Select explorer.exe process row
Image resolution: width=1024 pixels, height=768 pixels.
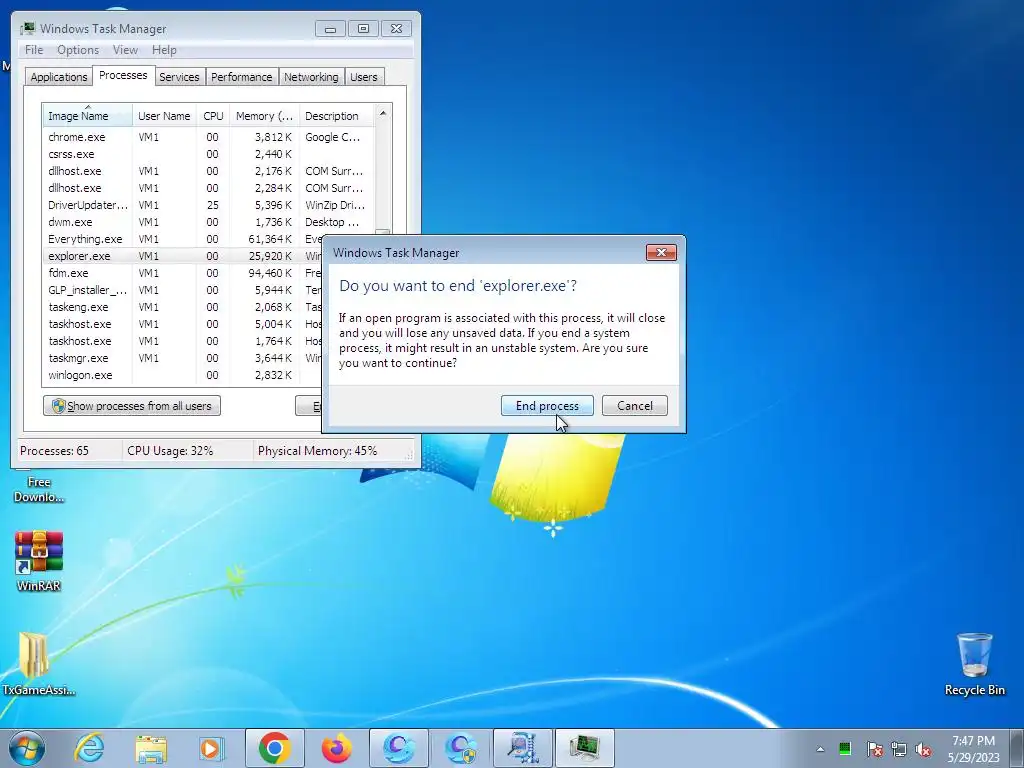(x=182, y=256)
